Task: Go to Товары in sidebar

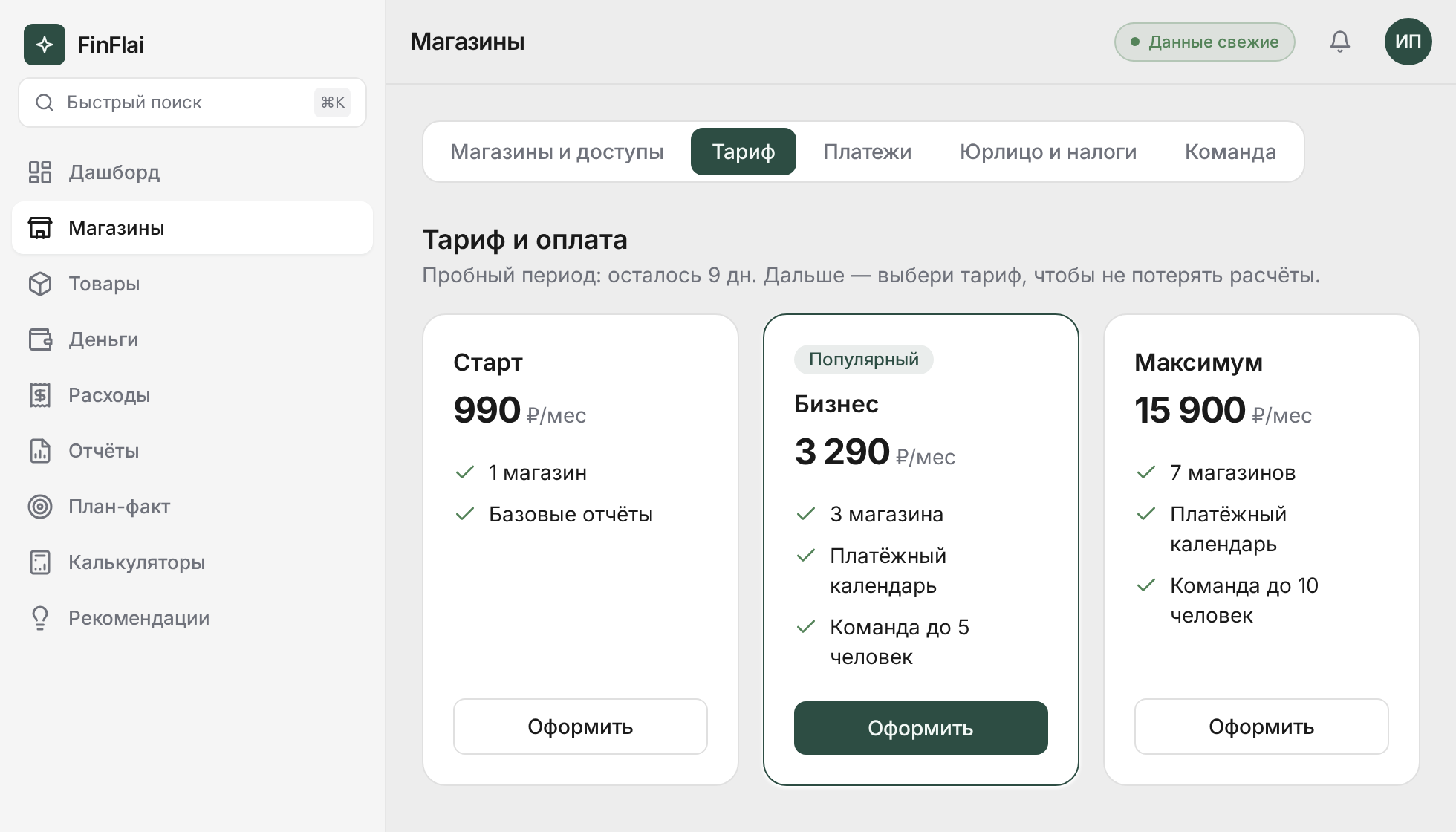Action: pyautogui.click(x=192, y=284)
